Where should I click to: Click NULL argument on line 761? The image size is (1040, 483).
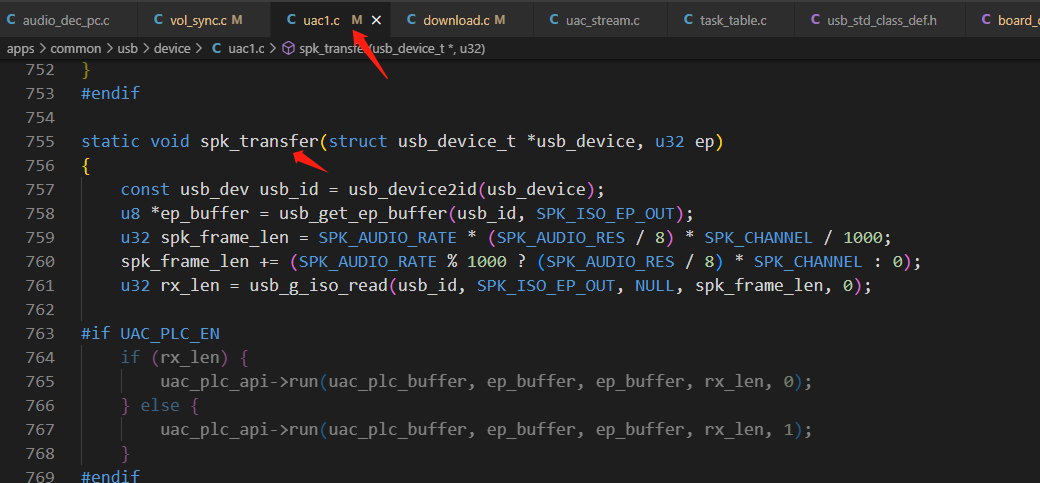[x=655, y=285]
